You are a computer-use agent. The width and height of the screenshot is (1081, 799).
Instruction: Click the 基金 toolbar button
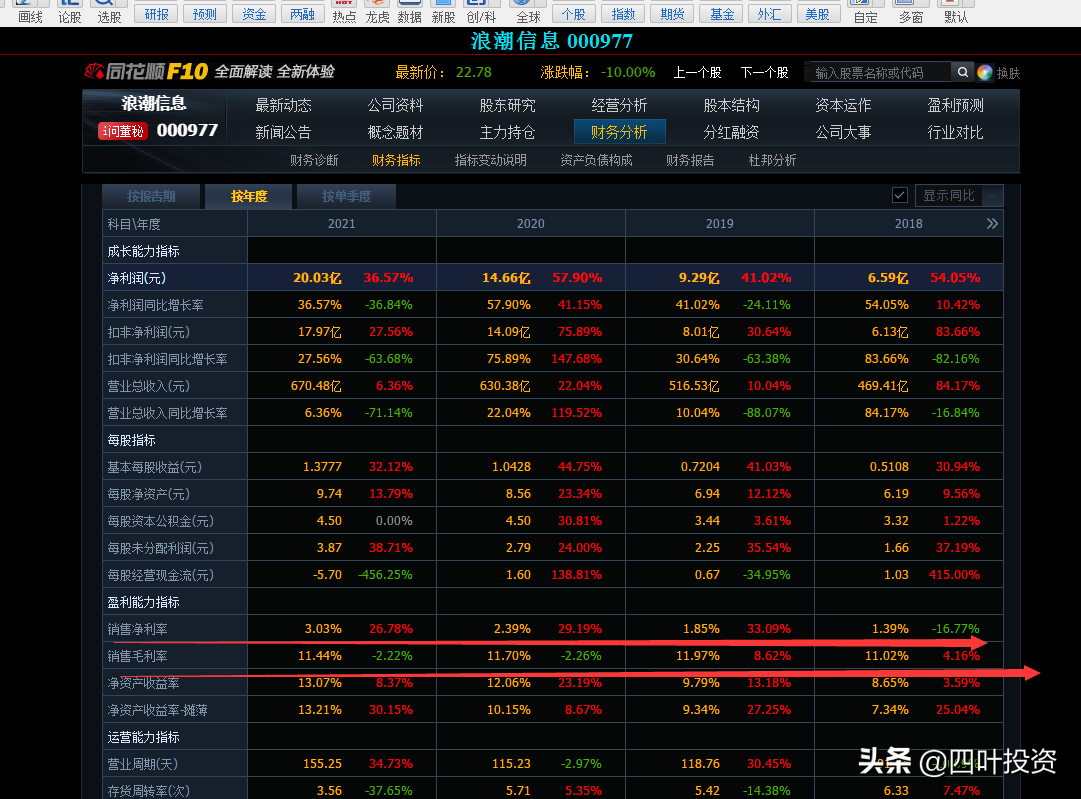point(722,14)
